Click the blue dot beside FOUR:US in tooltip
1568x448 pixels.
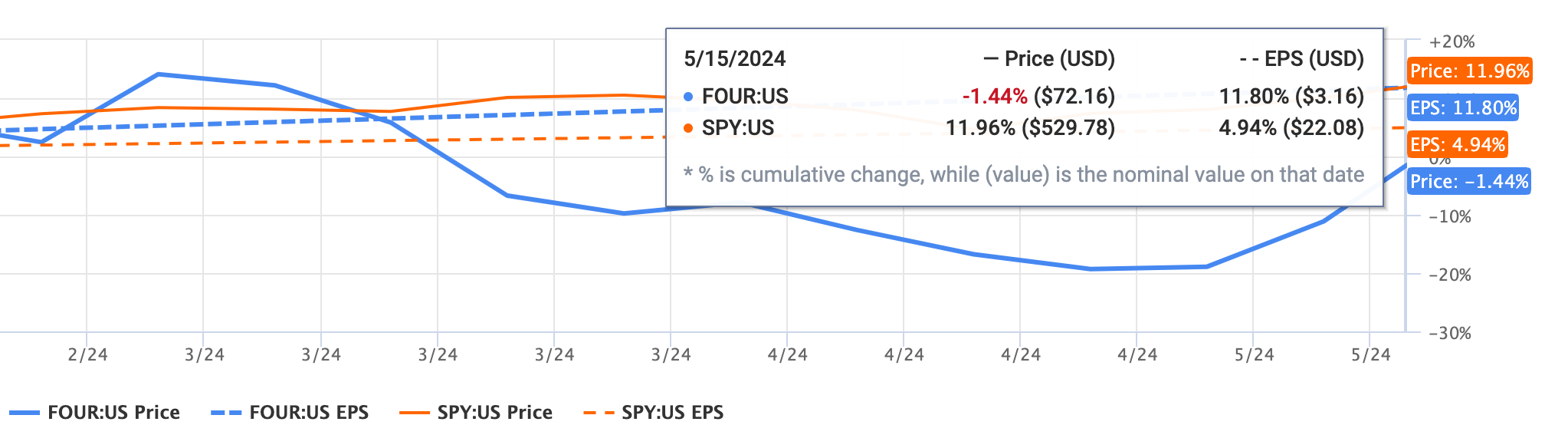[x=688, y=97]
